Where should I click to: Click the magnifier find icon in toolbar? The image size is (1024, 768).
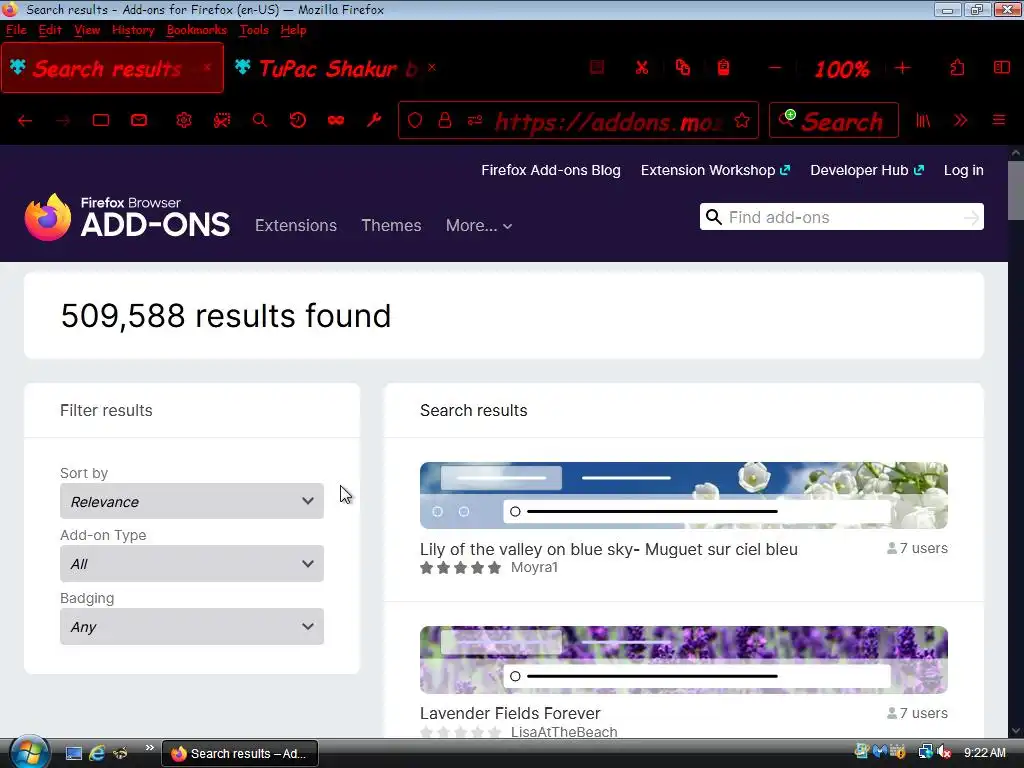coord(260,120)
